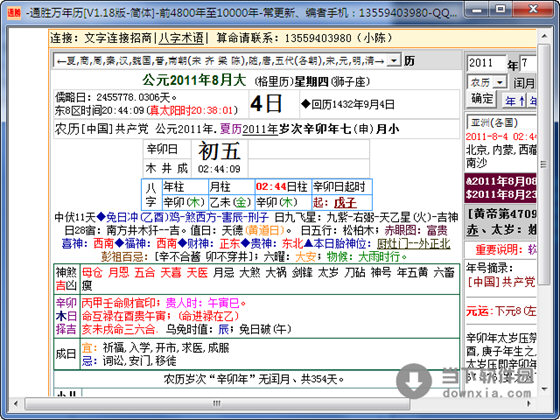
Task: Click the 文字连接招商 link
Action: pos(118,38)
